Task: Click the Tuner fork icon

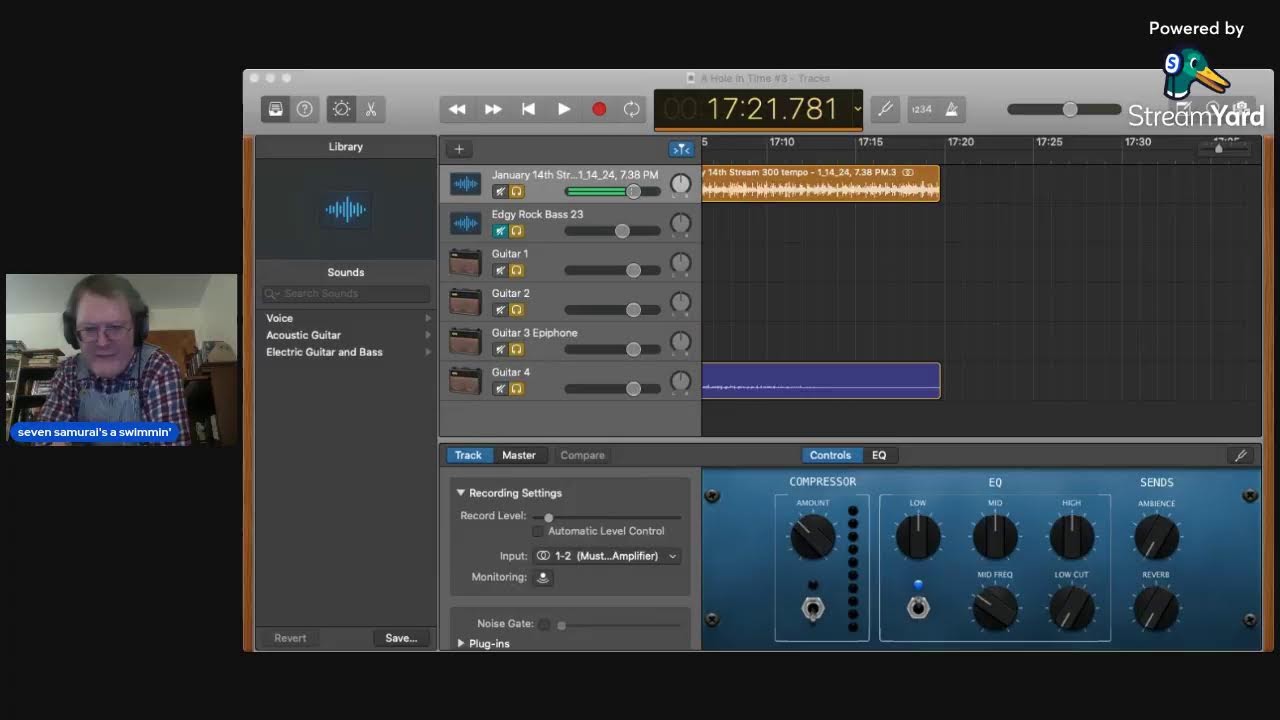Action: pos(884,109)
